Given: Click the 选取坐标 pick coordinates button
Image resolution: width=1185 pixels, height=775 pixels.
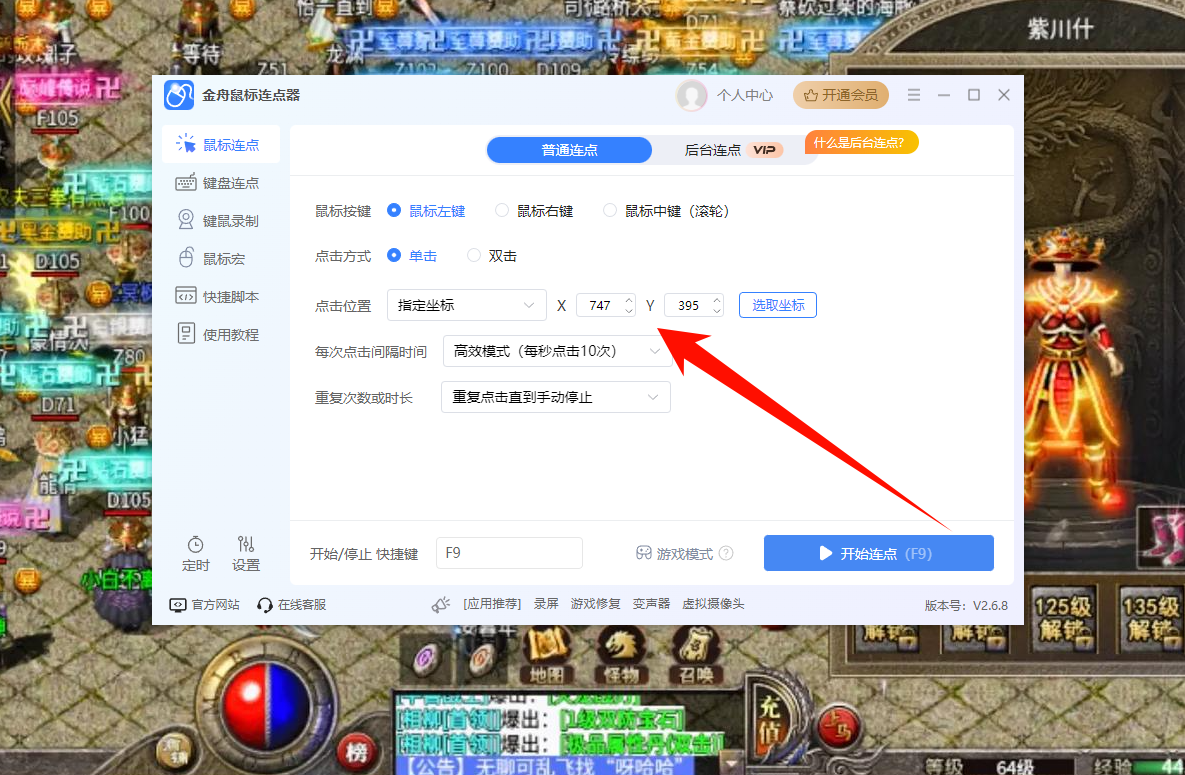Looking at the screenshot, I should (777, 305).
